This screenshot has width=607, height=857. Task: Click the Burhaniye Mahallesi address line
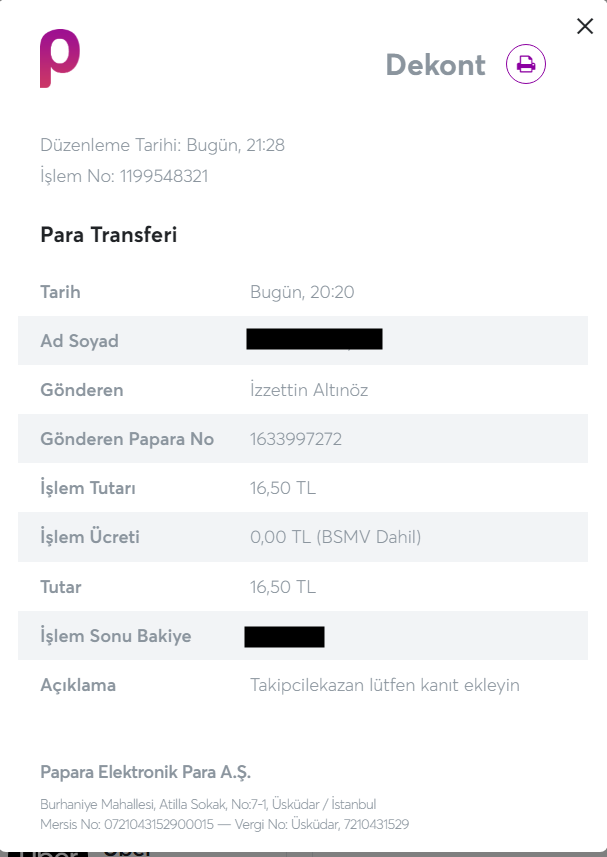[208, 804]
